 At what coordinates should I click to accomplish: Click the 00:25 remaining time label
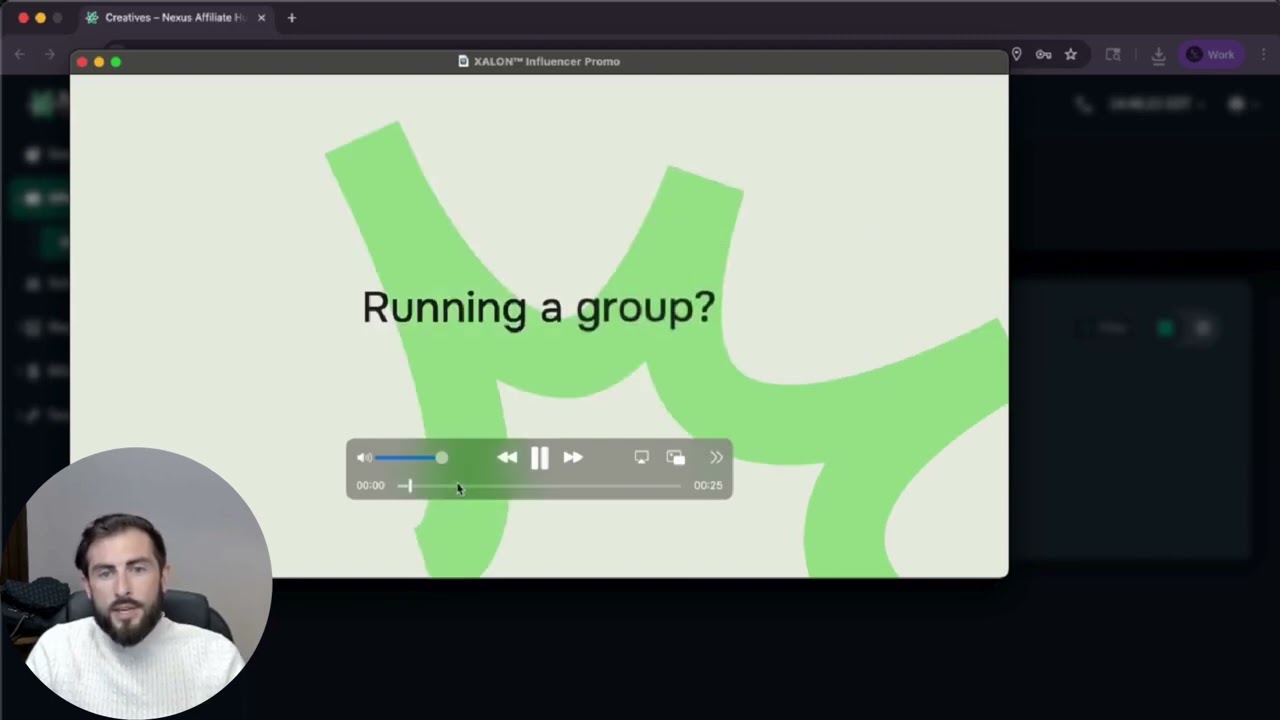pyautogui.click(x=708, y=486)
